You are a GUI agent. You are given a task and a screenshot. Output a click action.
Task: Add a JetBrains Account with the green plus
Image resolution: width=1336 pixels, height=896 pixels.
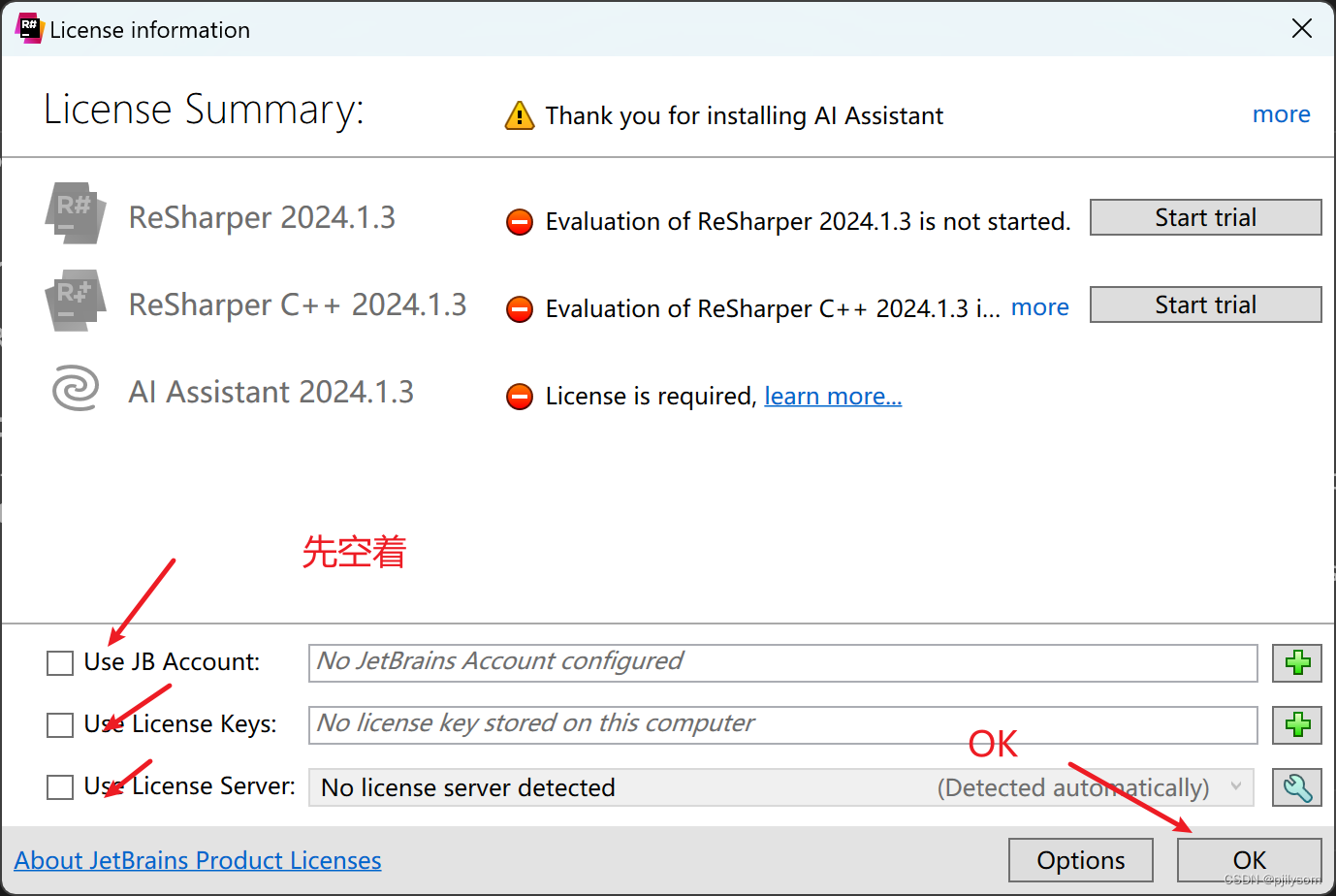click(x=1297, y=663)
